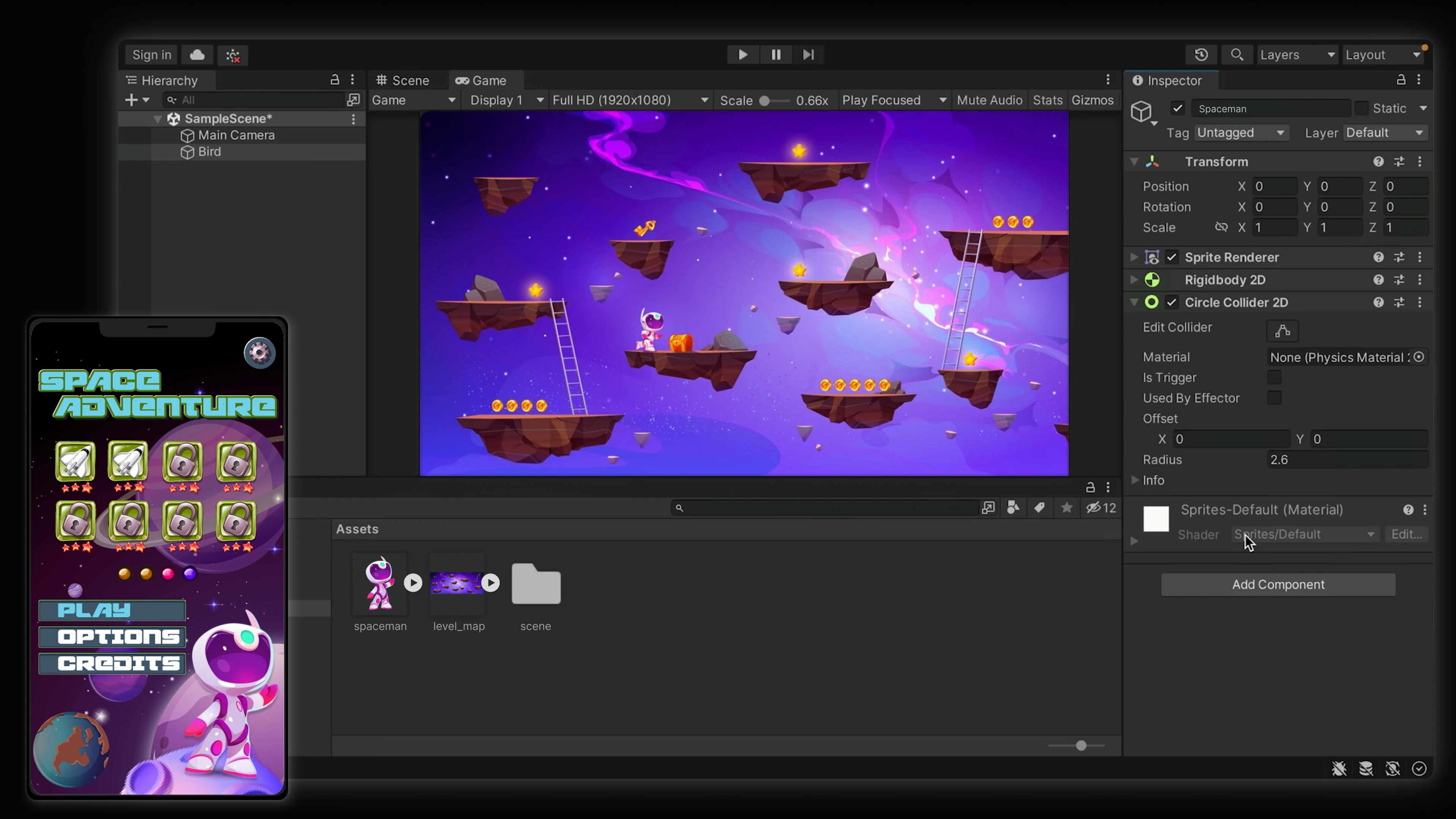Click the Pause playback icon

[x=775, y=54]
